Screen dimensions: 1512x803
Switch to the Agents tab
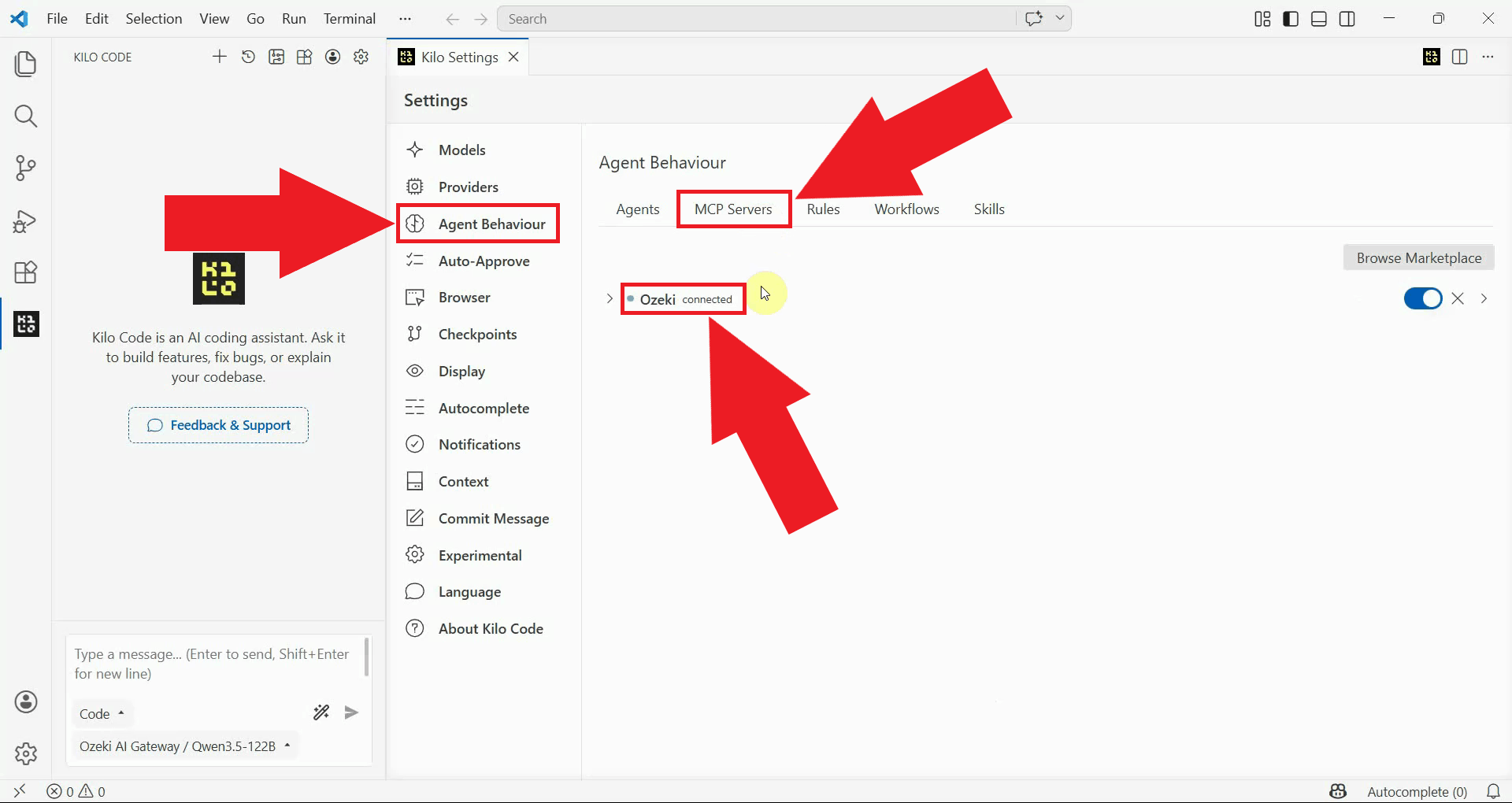(638, 209)
